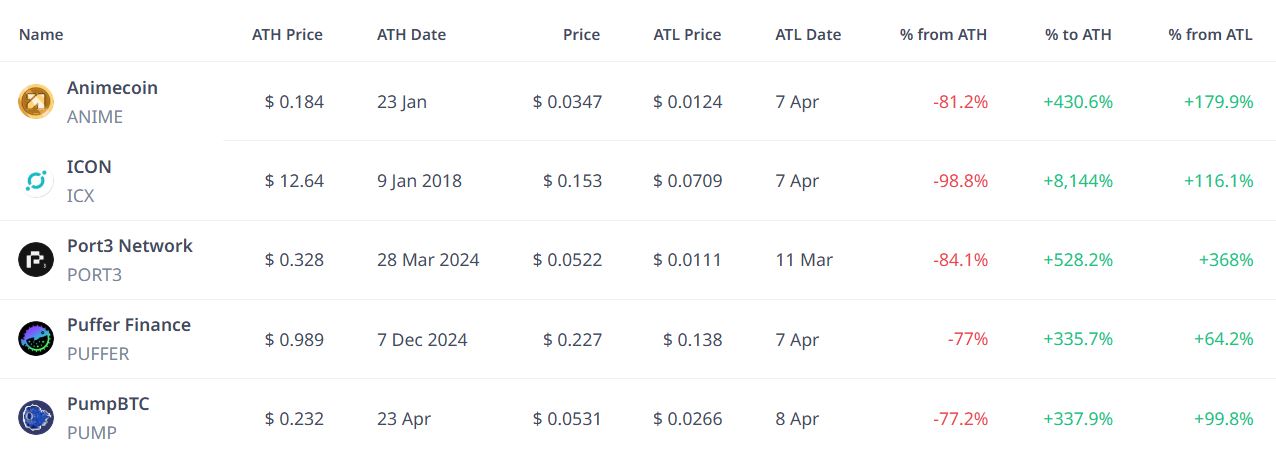Sort by ATH Date column header
This screenshot has height=457, width=1276.
(x=411, y=34)
